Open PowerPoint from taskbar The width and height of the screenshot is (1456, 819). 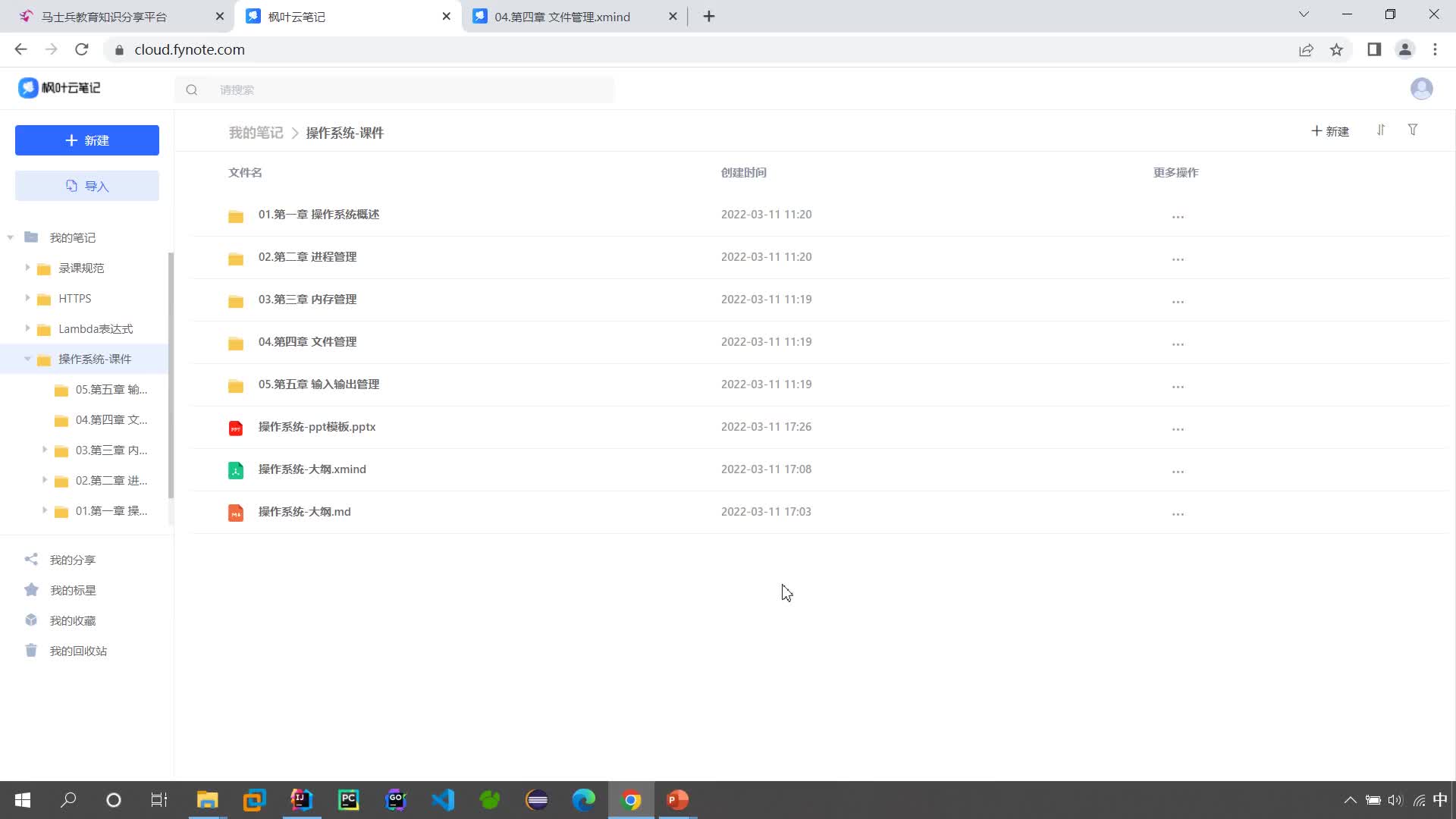tap(677, 800)
